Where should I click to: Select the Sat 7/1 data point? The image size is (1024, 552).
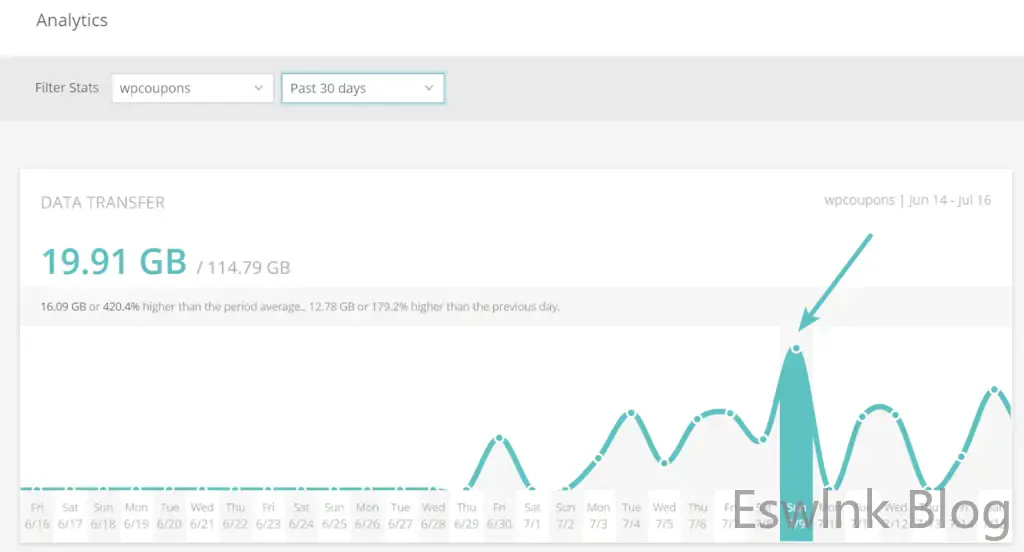532,488
